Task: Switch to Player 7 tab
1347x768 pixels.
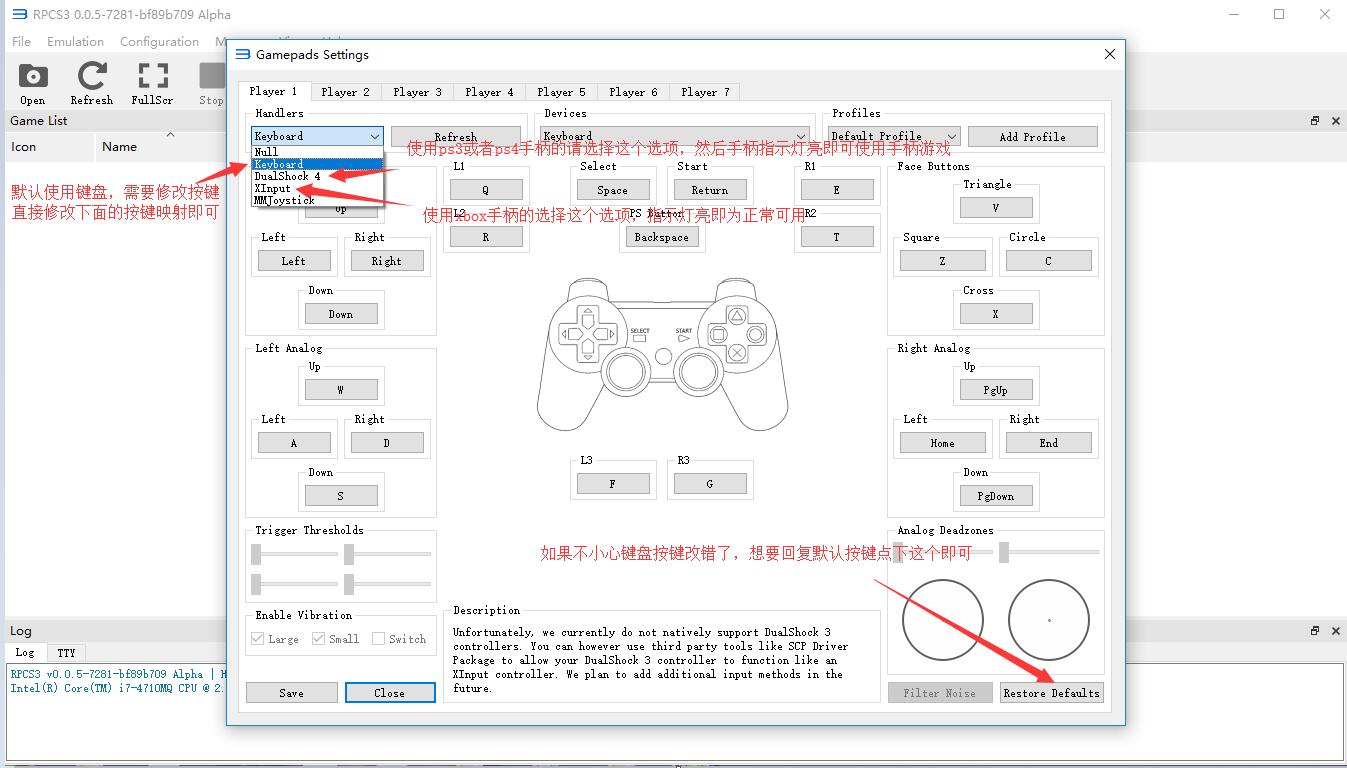Action: click(x=705, y=92)
